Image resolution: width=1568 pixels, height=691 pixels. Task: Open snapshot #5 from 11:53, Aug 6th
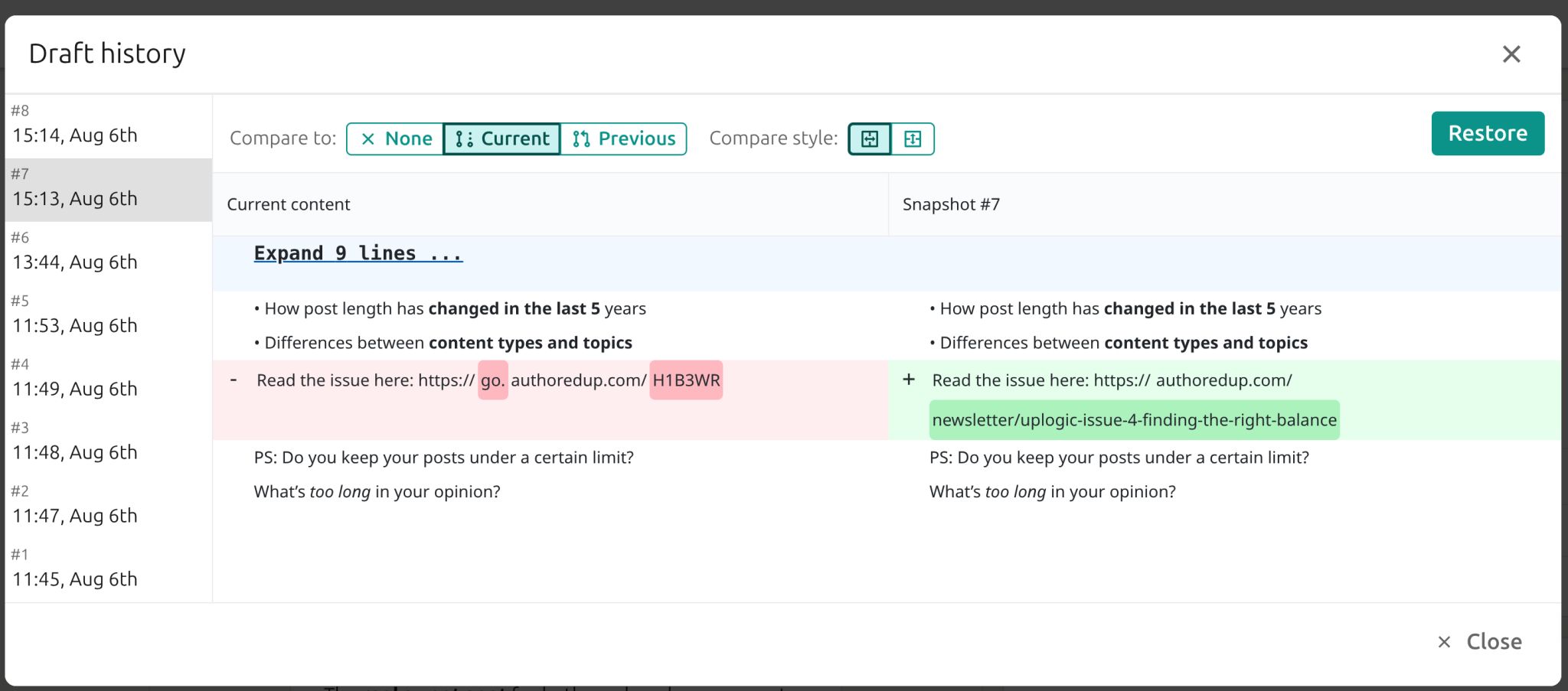109,317
